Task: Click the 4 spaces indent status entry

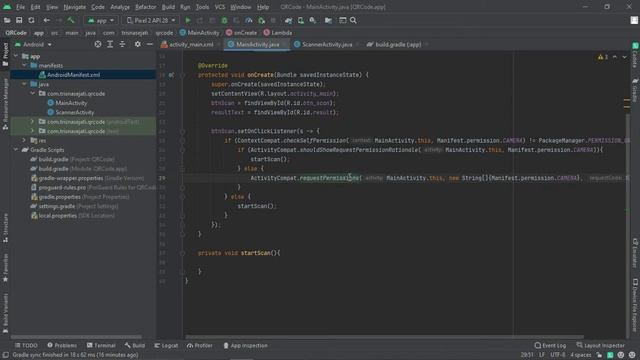Action: [580, 355]
